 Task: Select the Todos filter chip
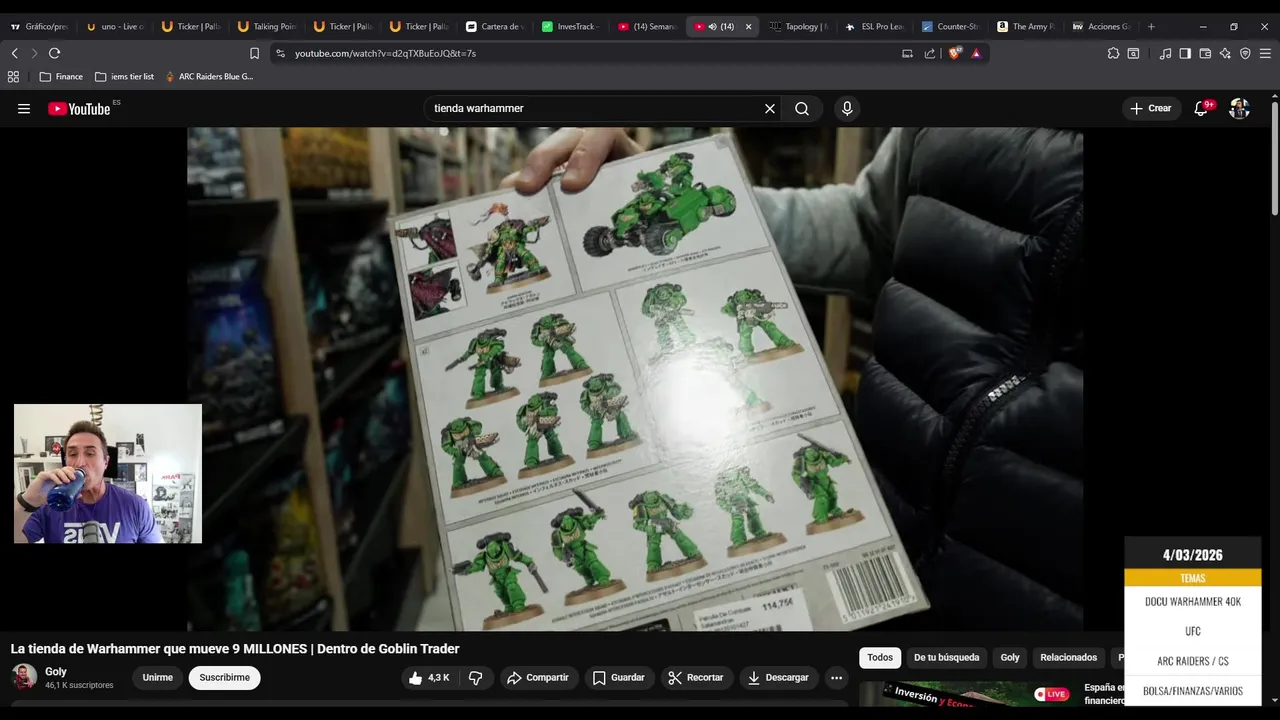tap(880, 658)
